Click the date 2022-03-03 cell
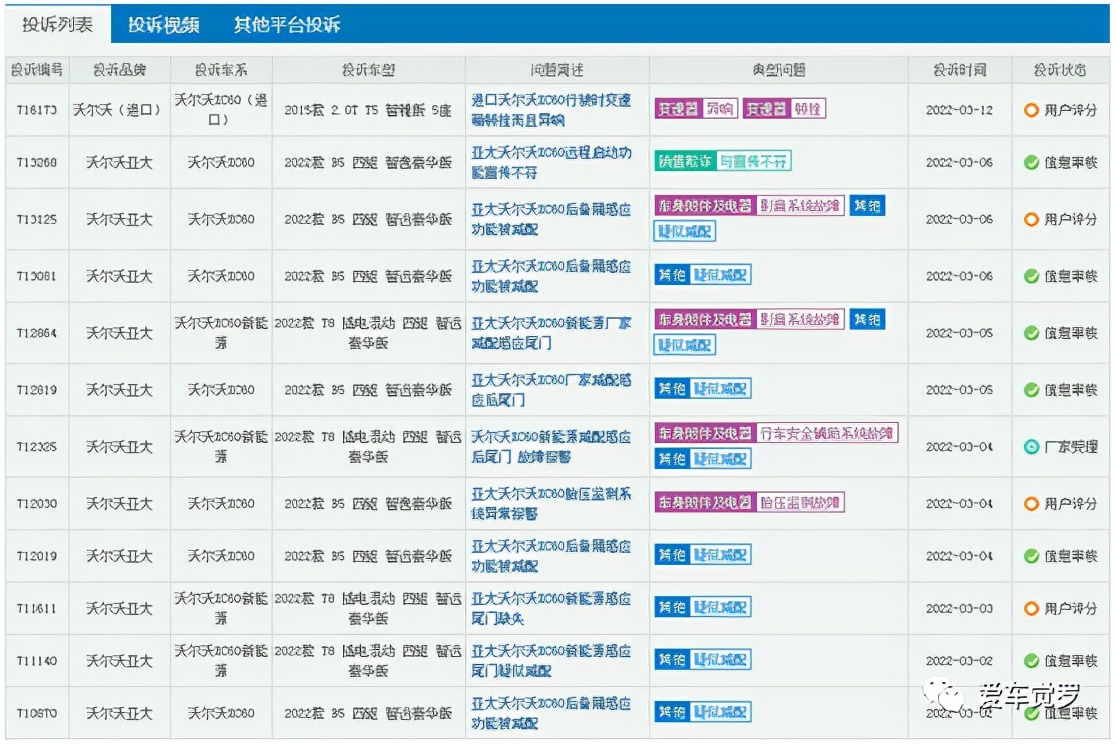1116x744 pixels. pos(959,609)
